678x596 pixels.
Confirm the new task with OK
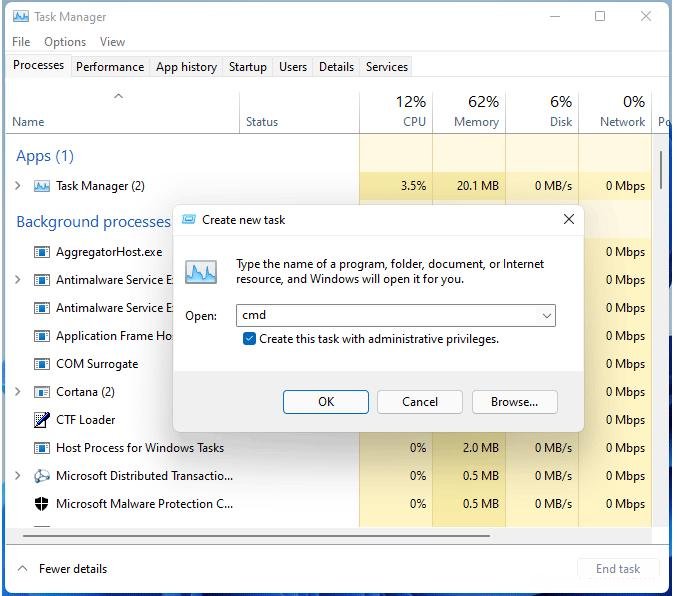click(326, 402)
